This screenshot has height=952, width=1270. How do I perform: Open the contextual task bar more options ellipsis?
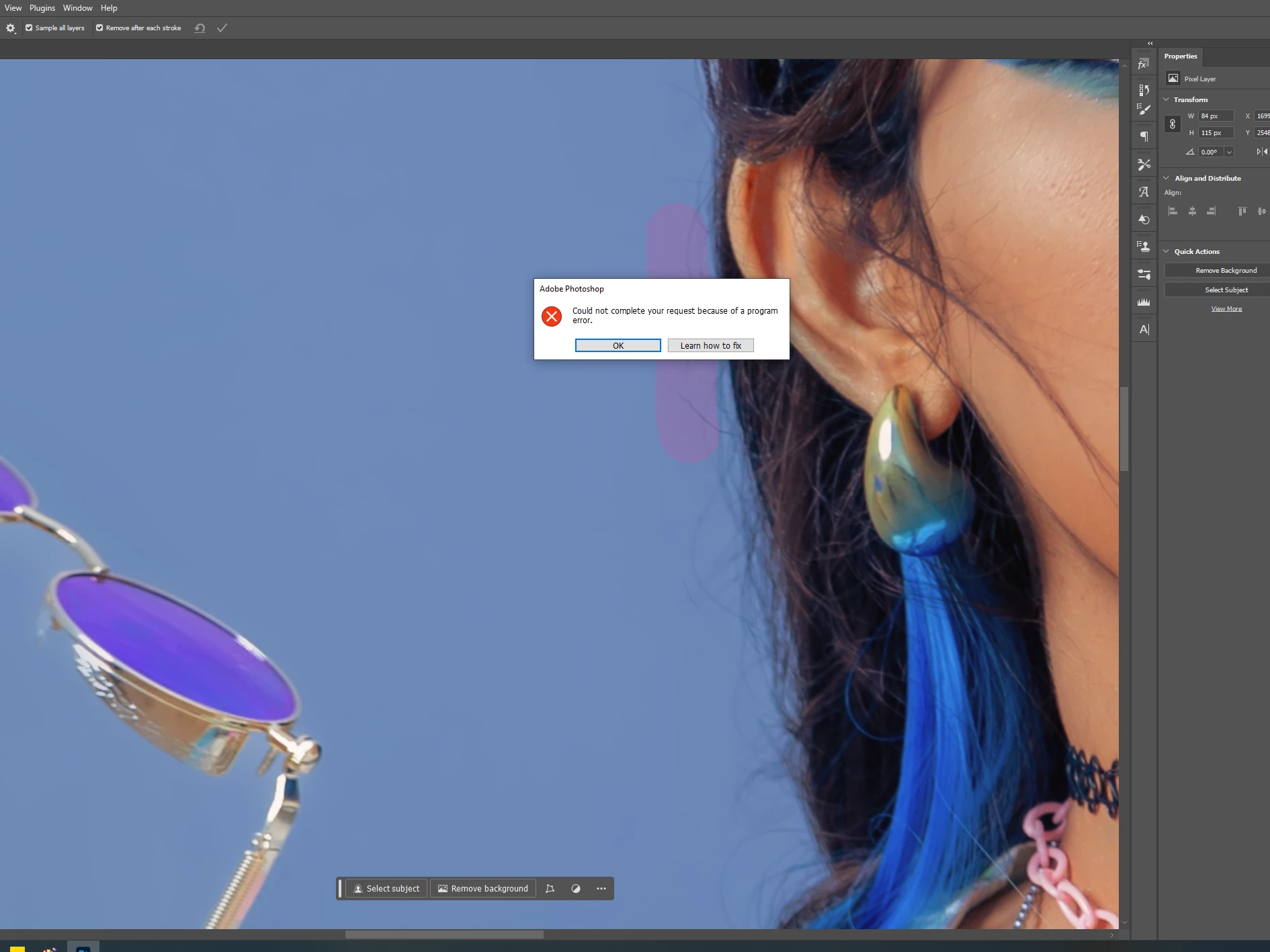click(601, 889)
